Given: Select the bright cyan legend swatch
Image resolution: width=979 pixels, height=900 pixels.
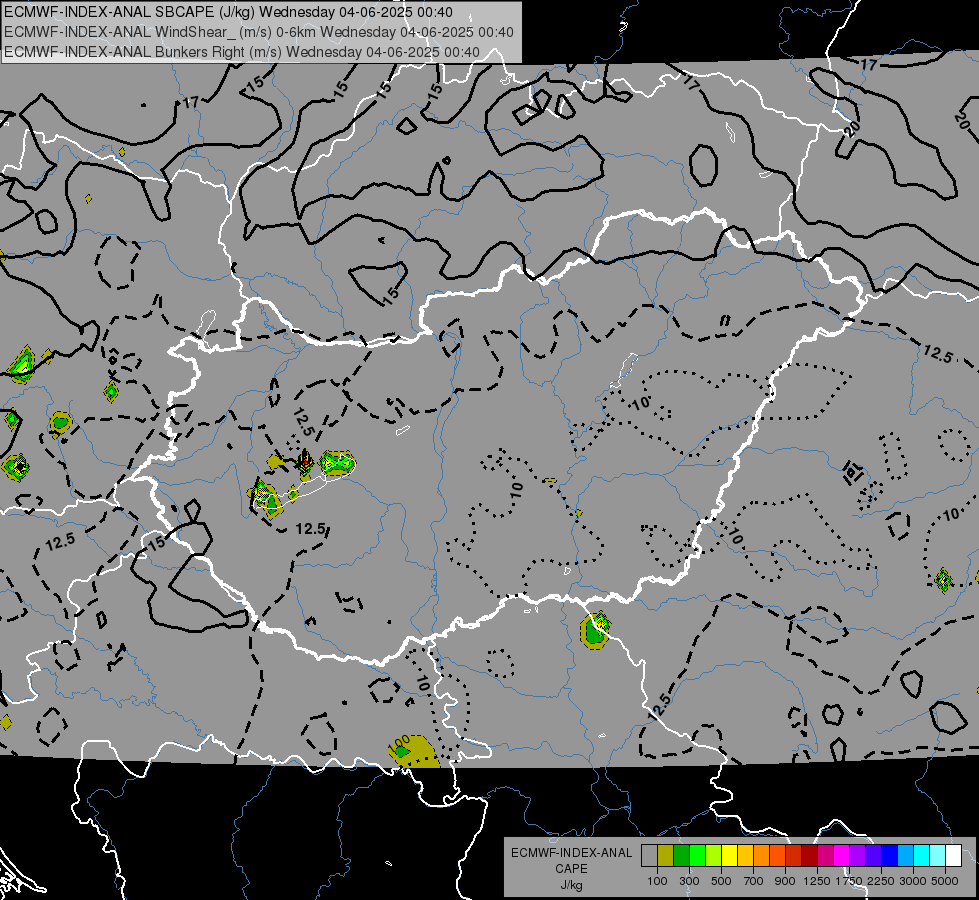Looking at the screenshot, I should tap(921, 855).
